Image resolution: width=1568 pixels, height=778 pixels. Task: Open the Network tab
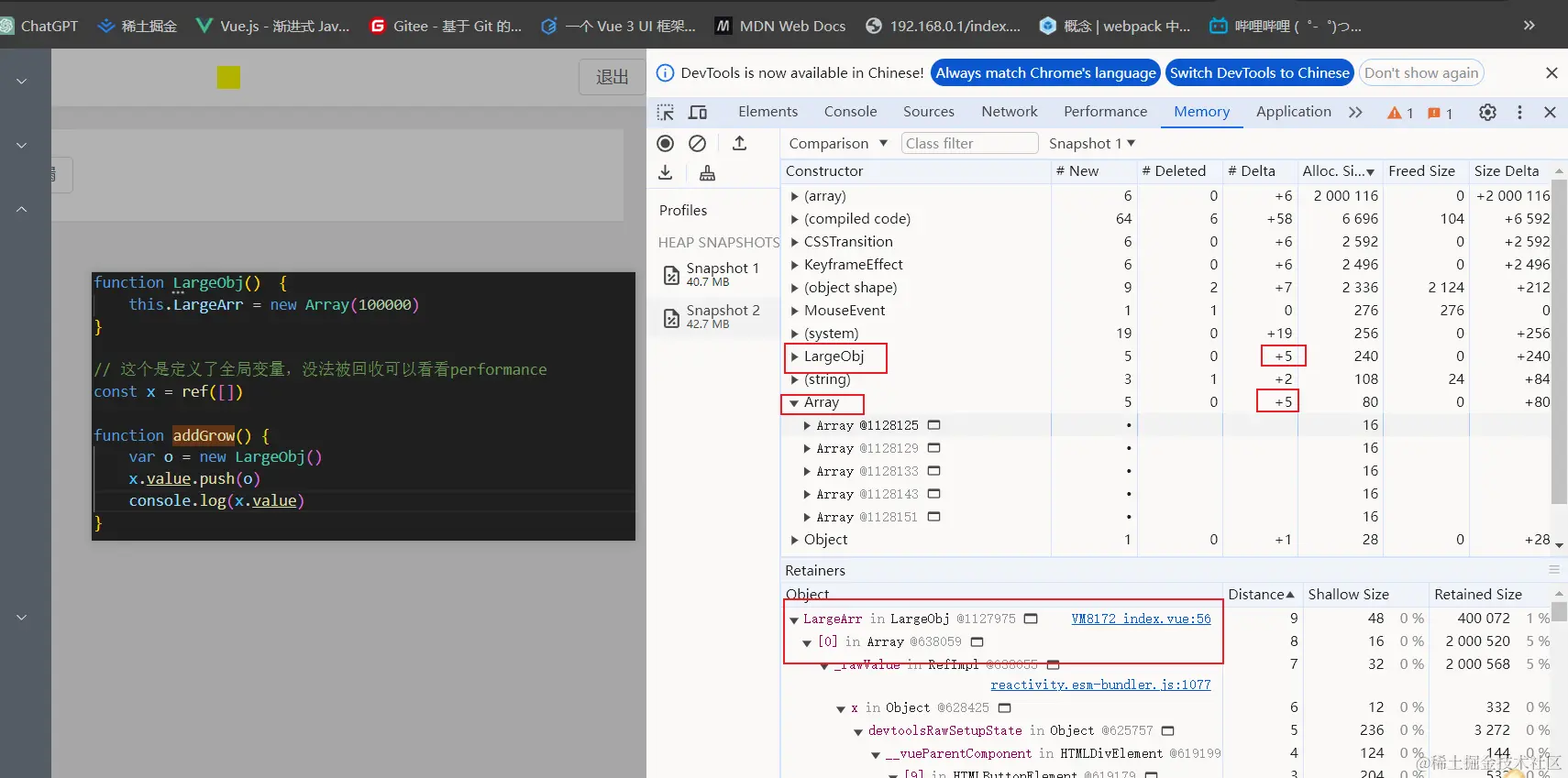tap(1010, 112)
